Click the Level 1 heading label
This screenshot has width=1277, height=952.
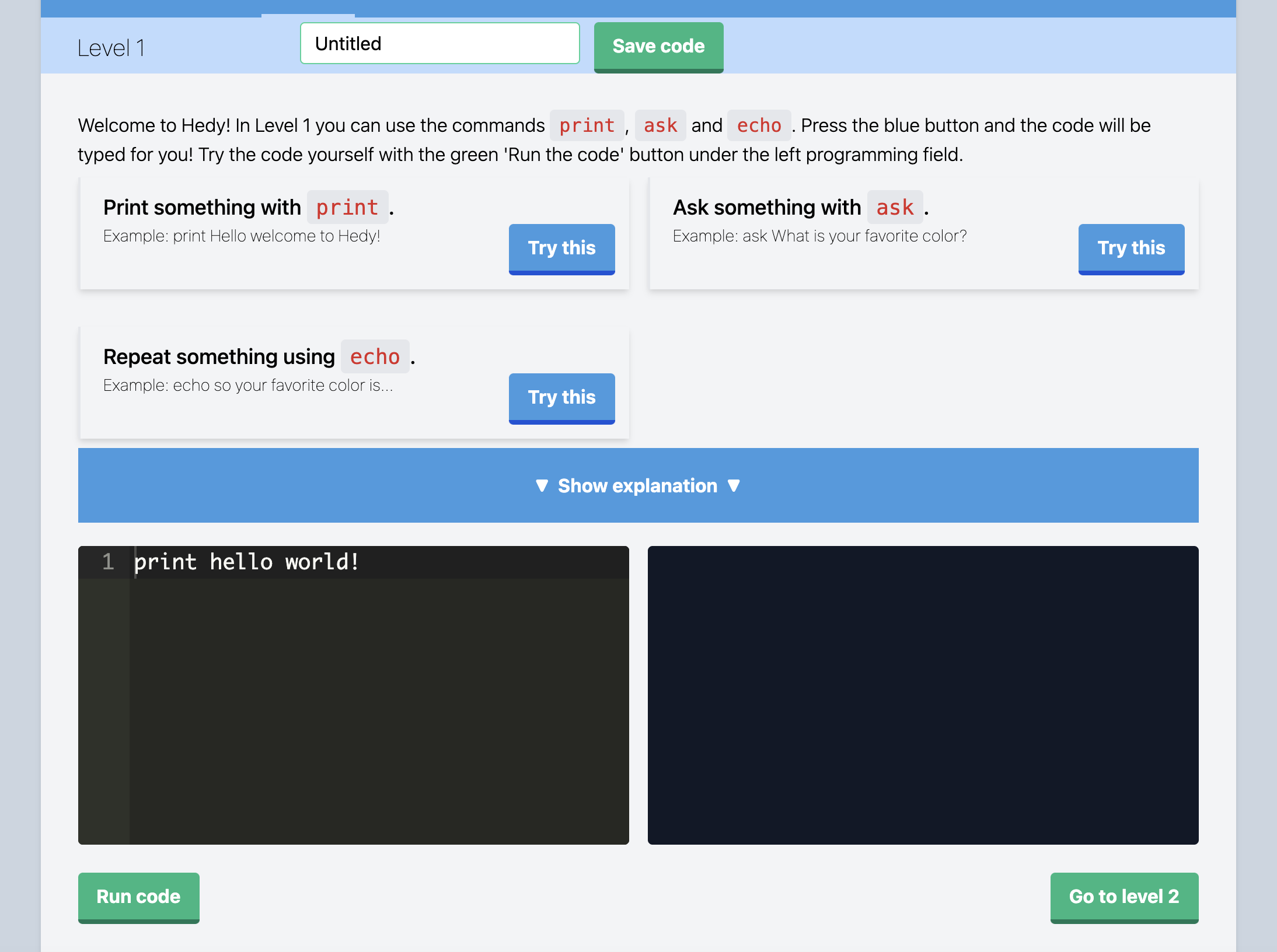[x=111, y=48]
